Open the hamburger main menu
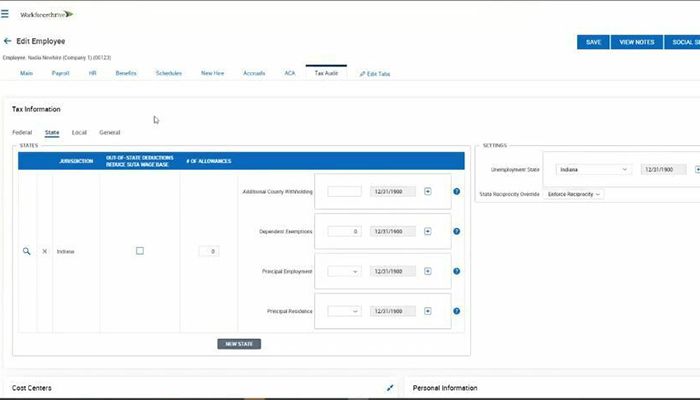Image resolution: width=700 pixels, height=400 pixels. (5, 14)
